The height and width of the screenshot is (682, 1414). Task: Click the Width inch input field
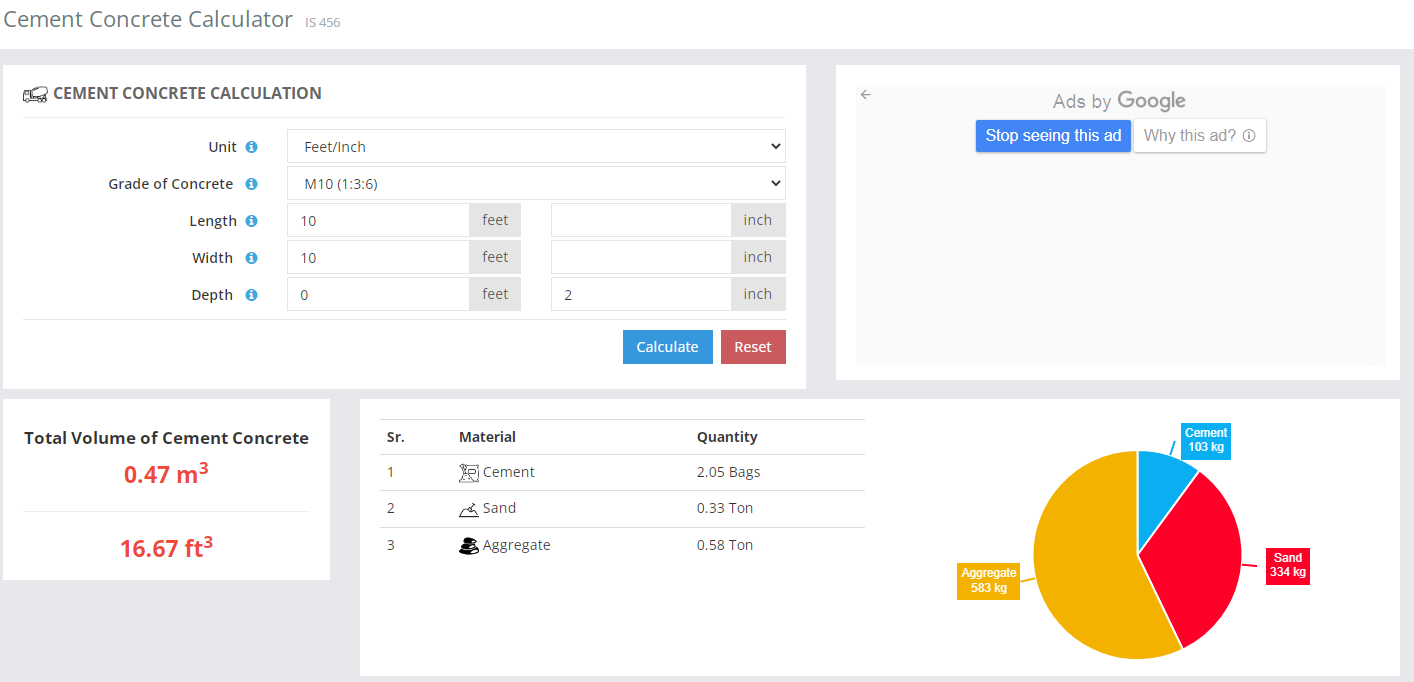point(641,257)
